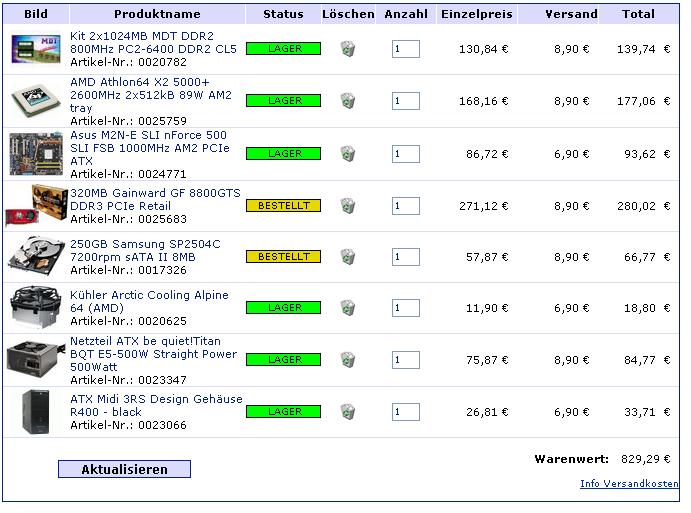Open 250GB Samsung SP2504C product link
The height and width of the screenshot is (513, 691).
click(145, 250)
